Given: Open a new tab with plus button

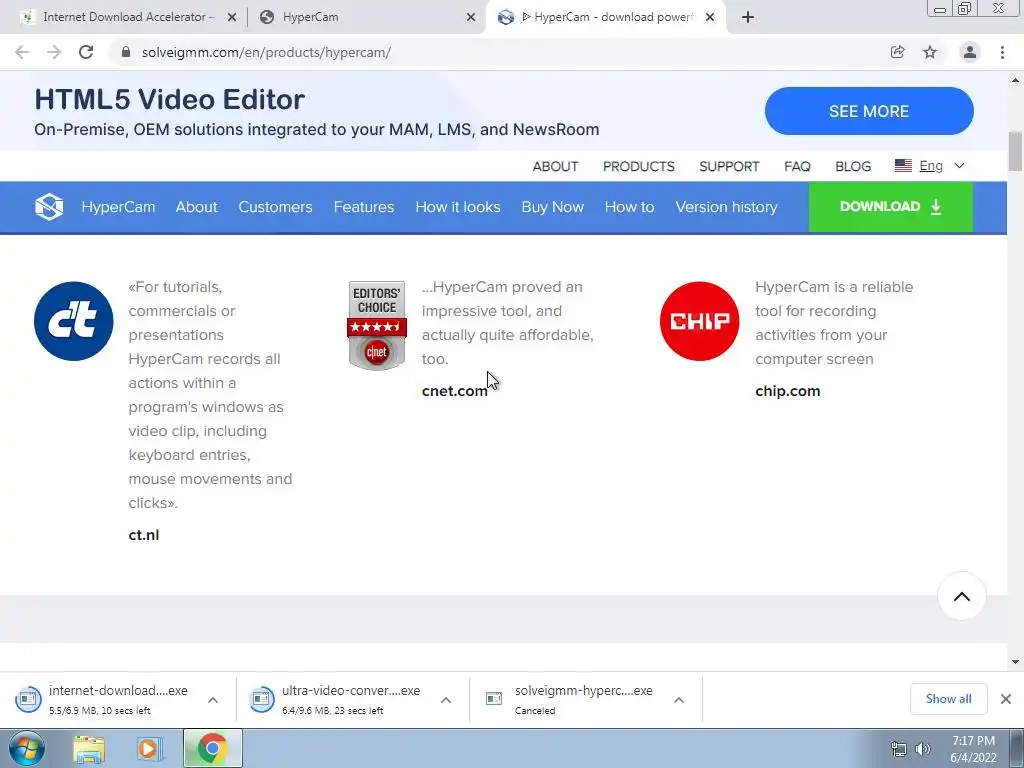Looking at the screenshot, I should coord(748,18).
